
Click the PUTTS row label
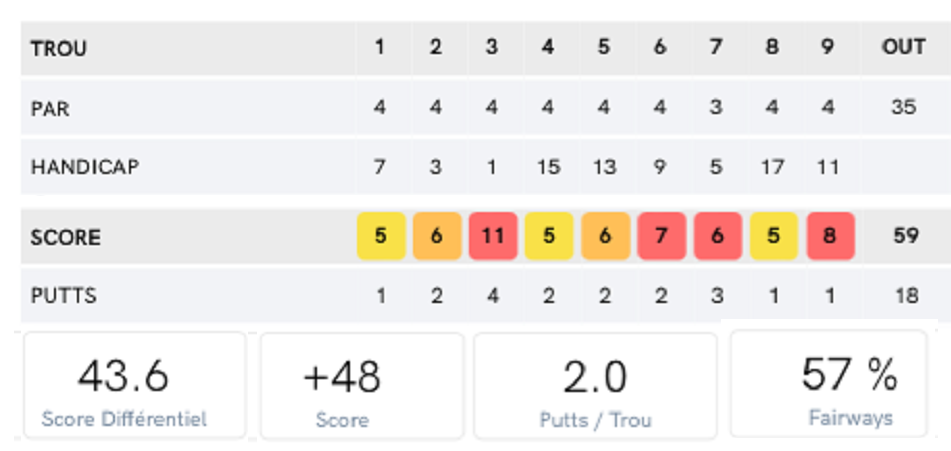pos(65,296)
